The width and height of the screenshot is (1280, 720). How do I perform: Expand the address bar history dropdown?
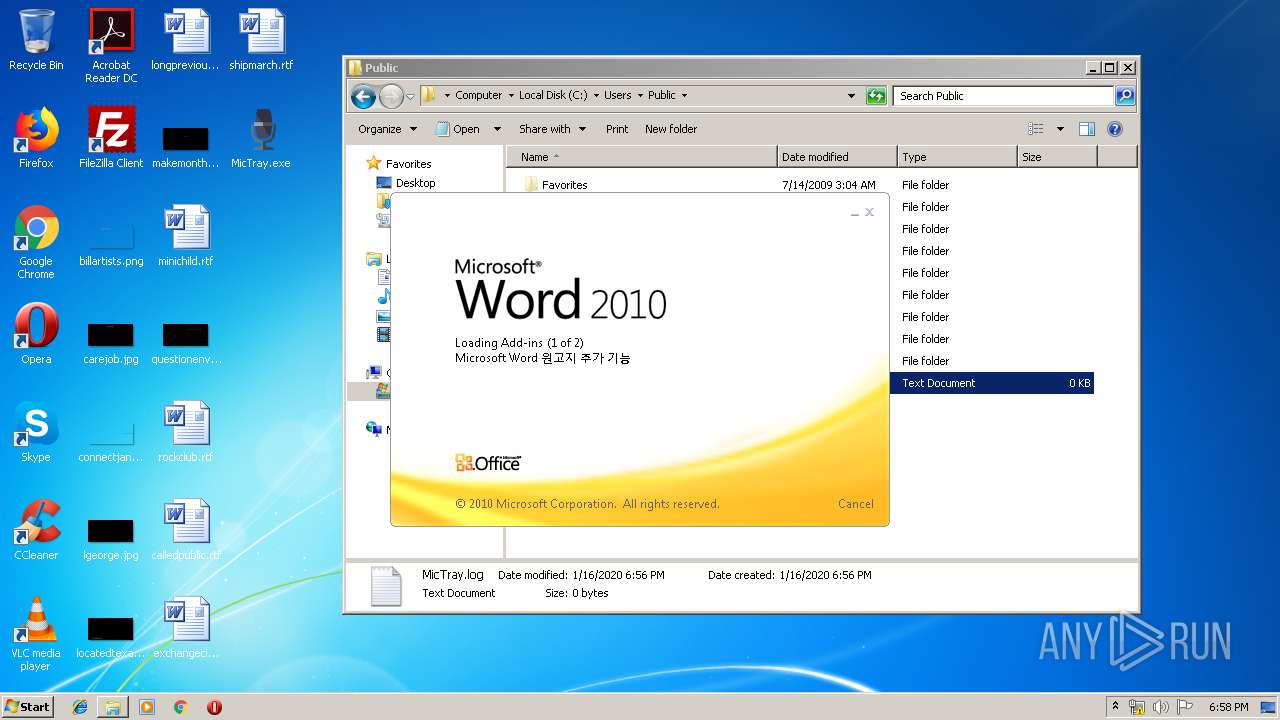click(x=851, y=96)
